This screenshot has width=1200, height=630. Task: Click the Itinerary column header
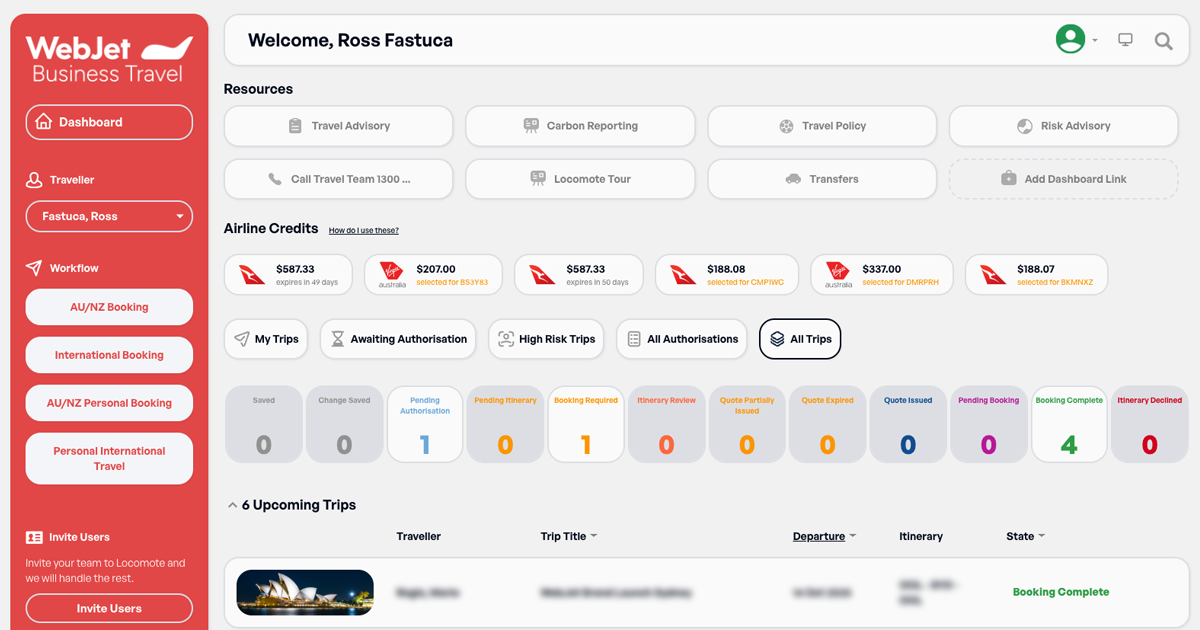(x=921, y=536)
